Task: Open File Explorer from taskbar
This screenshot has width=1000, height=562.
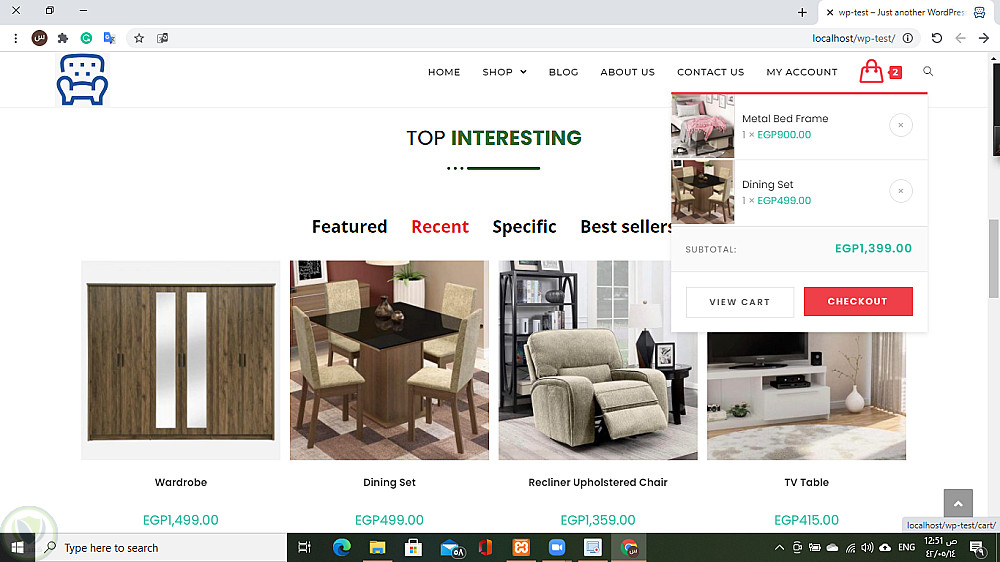Action: tap(378, 547)
